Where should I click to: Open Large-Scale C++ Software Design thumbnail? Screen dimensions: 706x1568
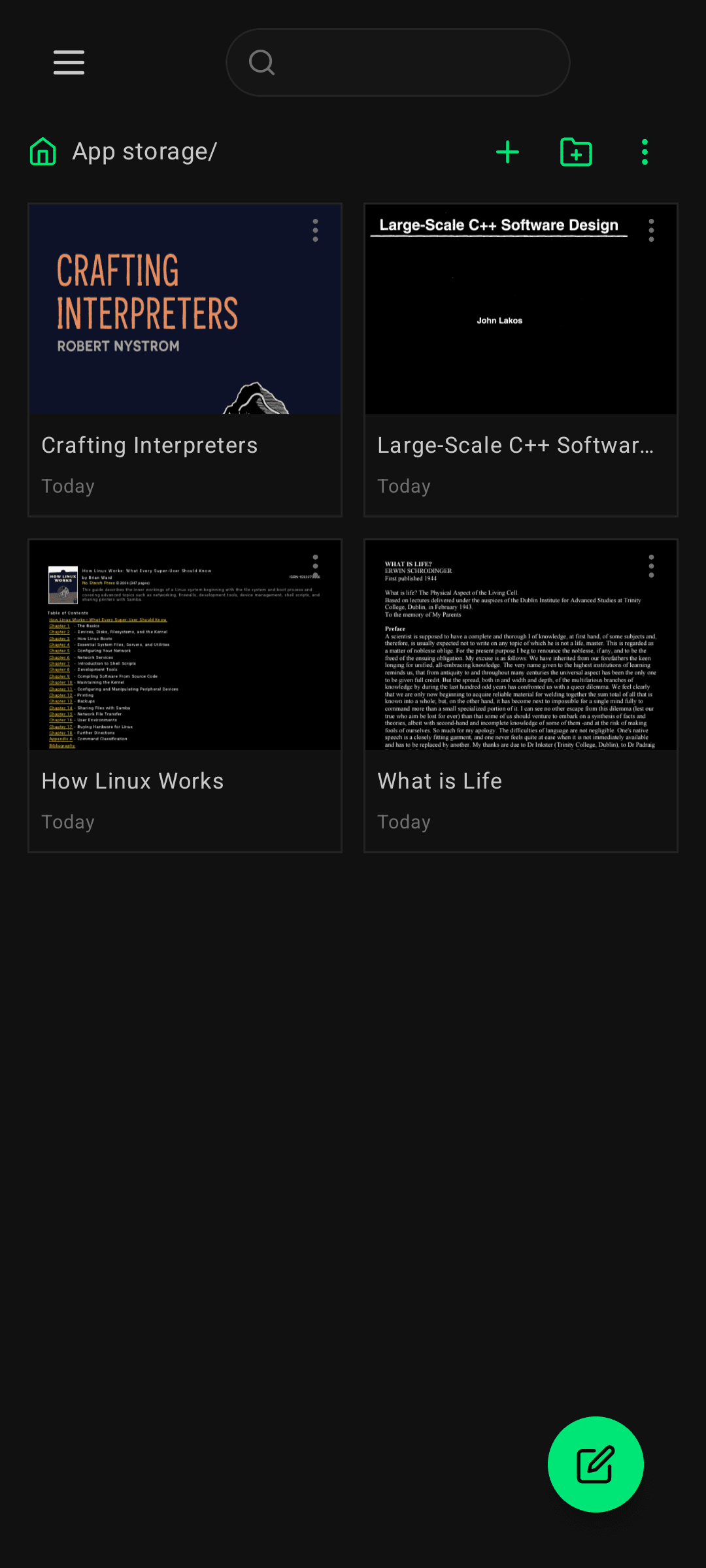point(521,310)
